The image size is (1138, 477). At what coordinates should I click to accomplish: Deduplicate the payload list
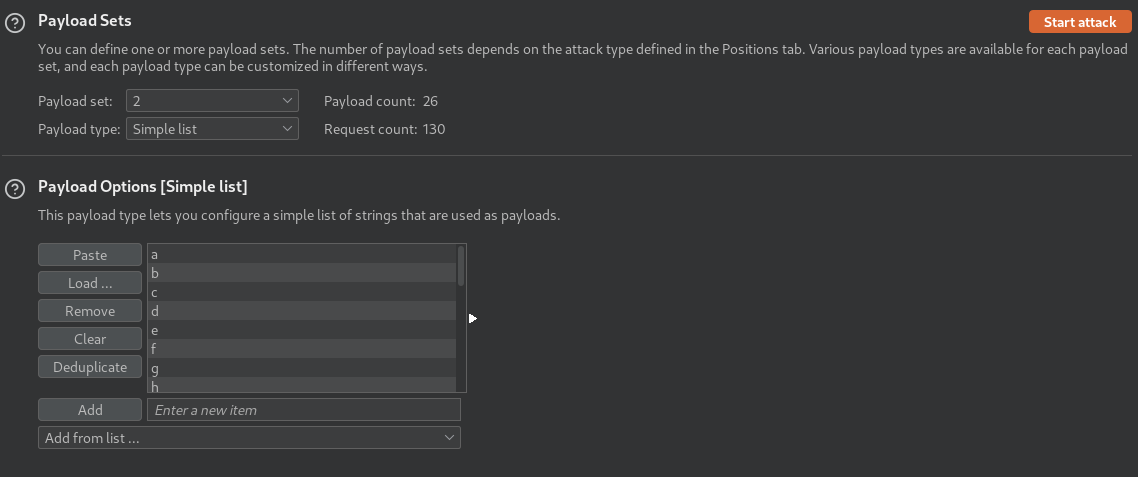90,367
